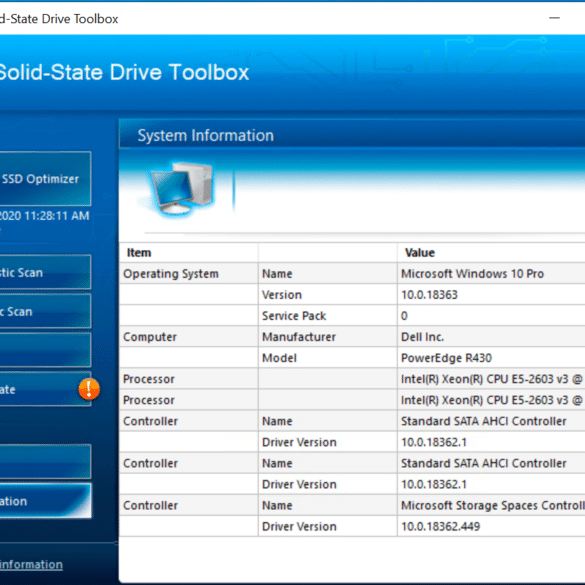
Task: Select the Dell Inc. manufacturer value
Action: (422, 337)
